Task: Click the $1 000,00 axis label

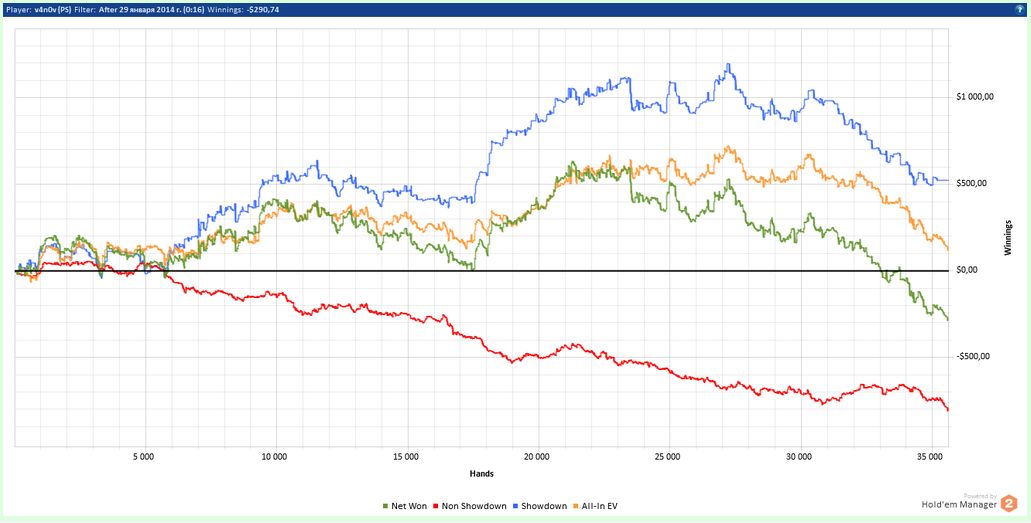Action: pos(975,97)
